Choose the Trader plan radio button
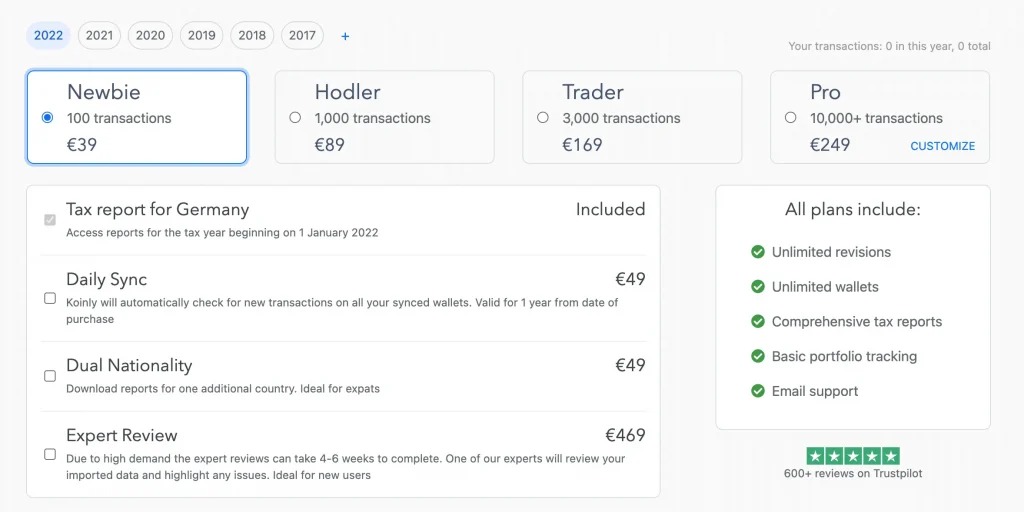Image resolution: width=1024 pixels, height=512 pixels. click(543, 118)
